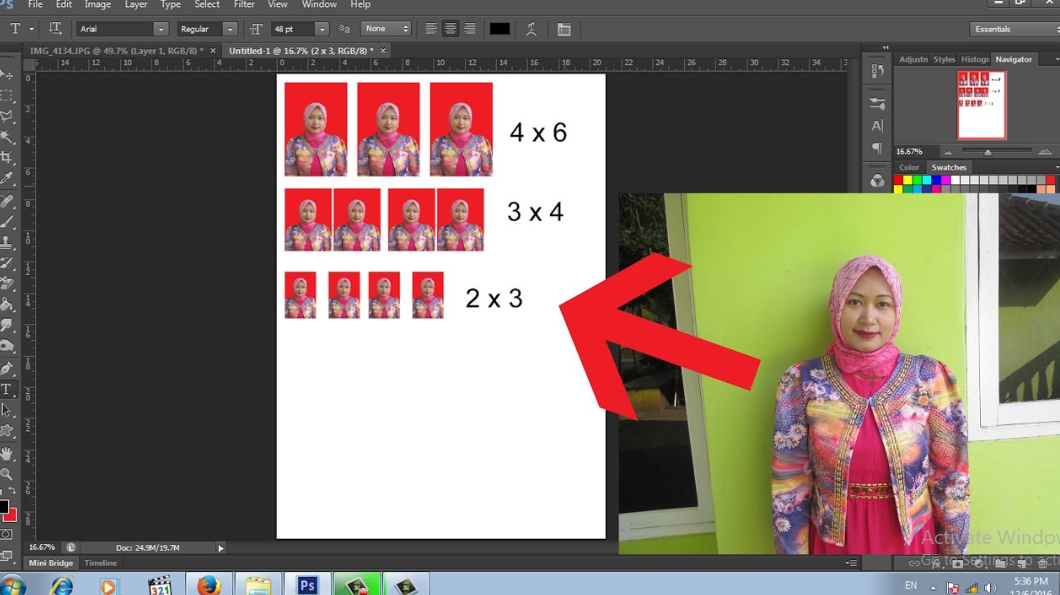Viewport: 1060px width, 595px height.
Task: Switch to the Swatches tab
Action: click(x=948, y=167)
